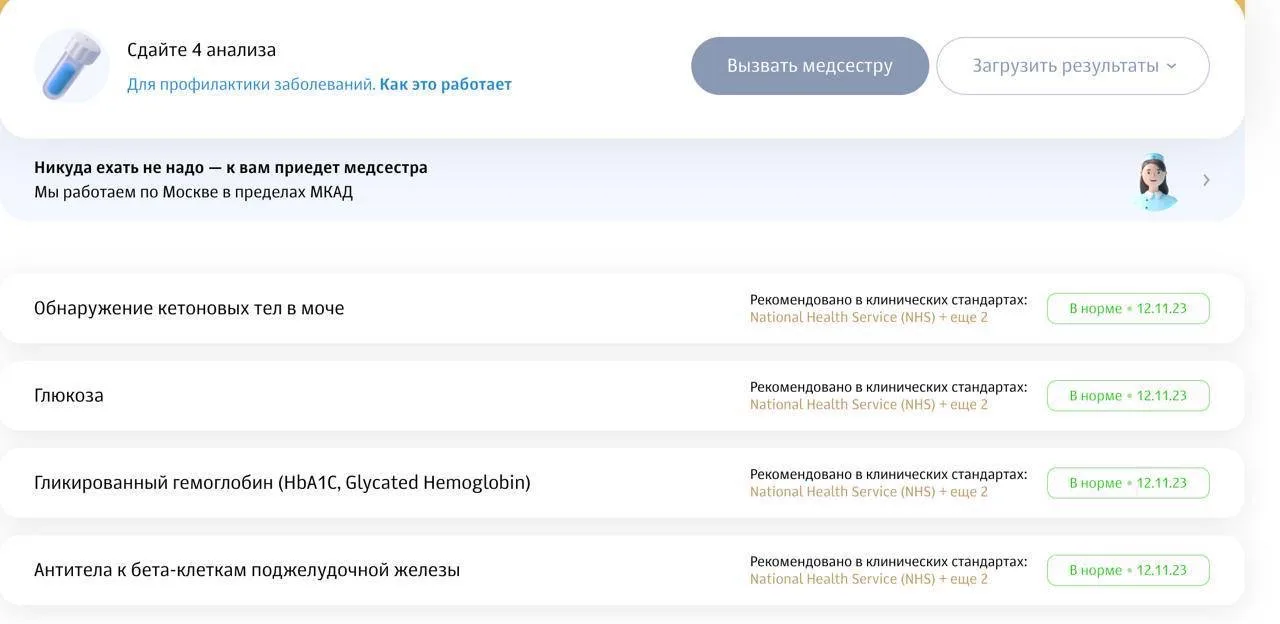
Task: Click the Вызвать медсестру button
Action: point(810,66)
